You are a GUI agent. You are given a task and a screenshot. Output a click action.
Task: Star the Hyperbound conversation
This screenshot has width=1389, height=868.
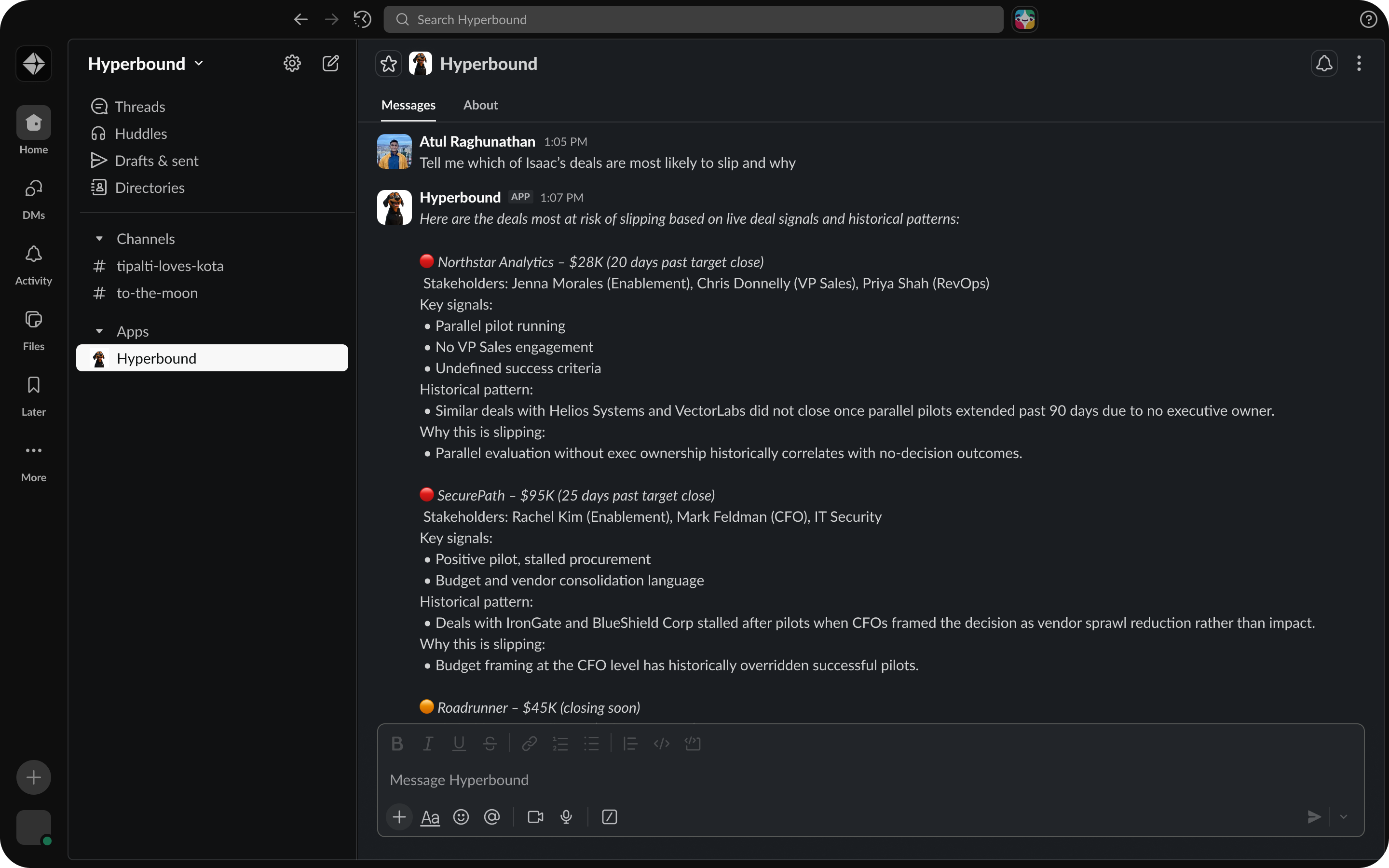coord(389,64)
